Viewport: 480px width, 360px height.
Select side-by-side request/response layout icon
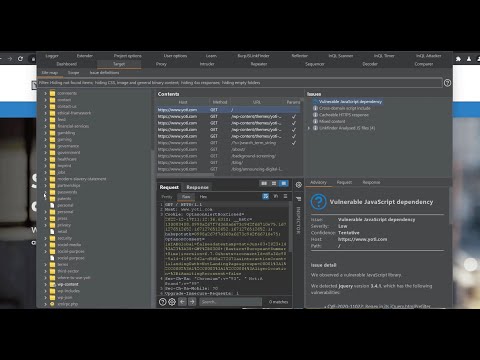tap(264, 183)
